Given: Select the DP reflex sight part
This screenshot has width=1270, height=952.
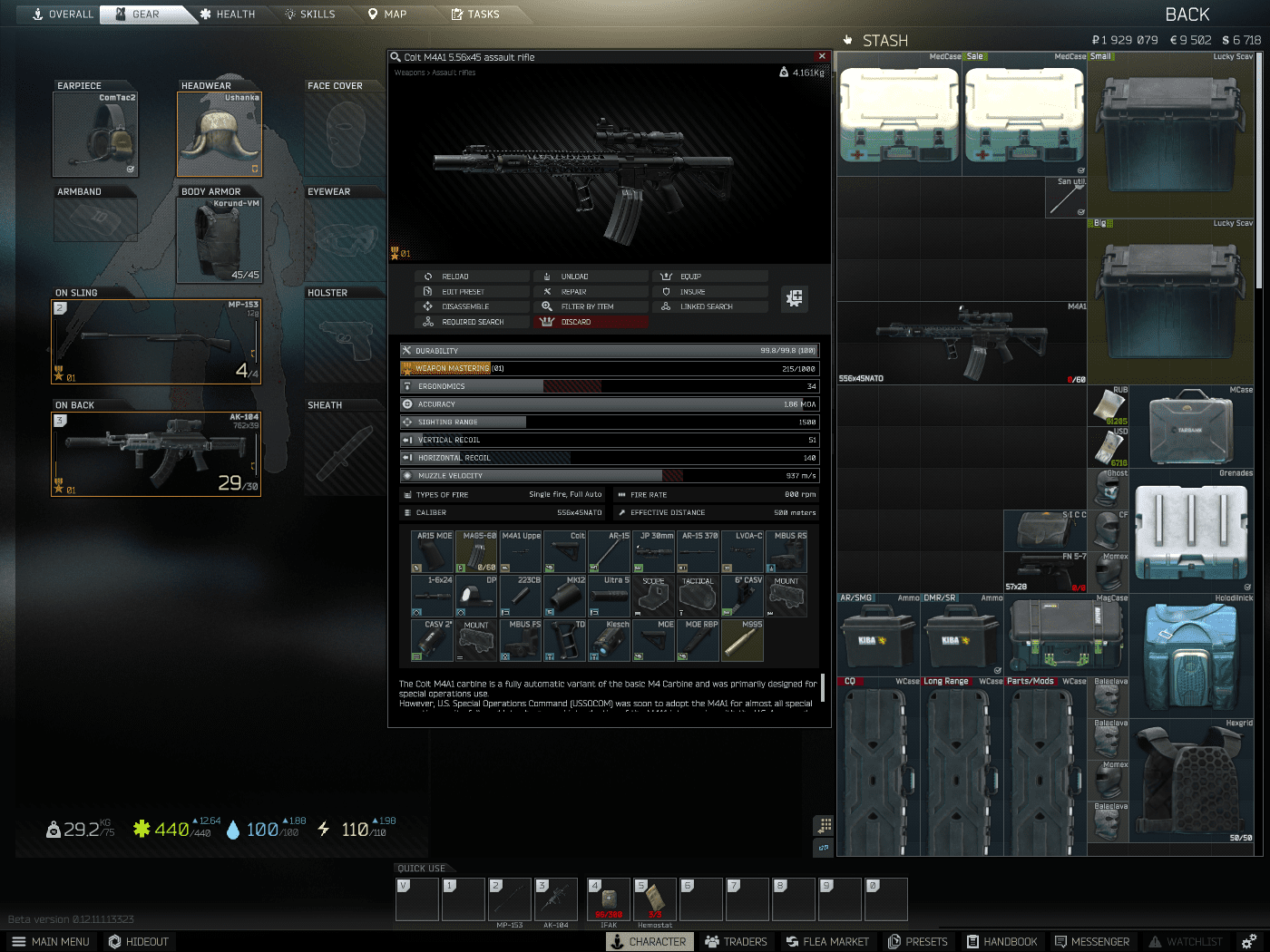Looking at the screenshot, I should (x=476, y=596).
